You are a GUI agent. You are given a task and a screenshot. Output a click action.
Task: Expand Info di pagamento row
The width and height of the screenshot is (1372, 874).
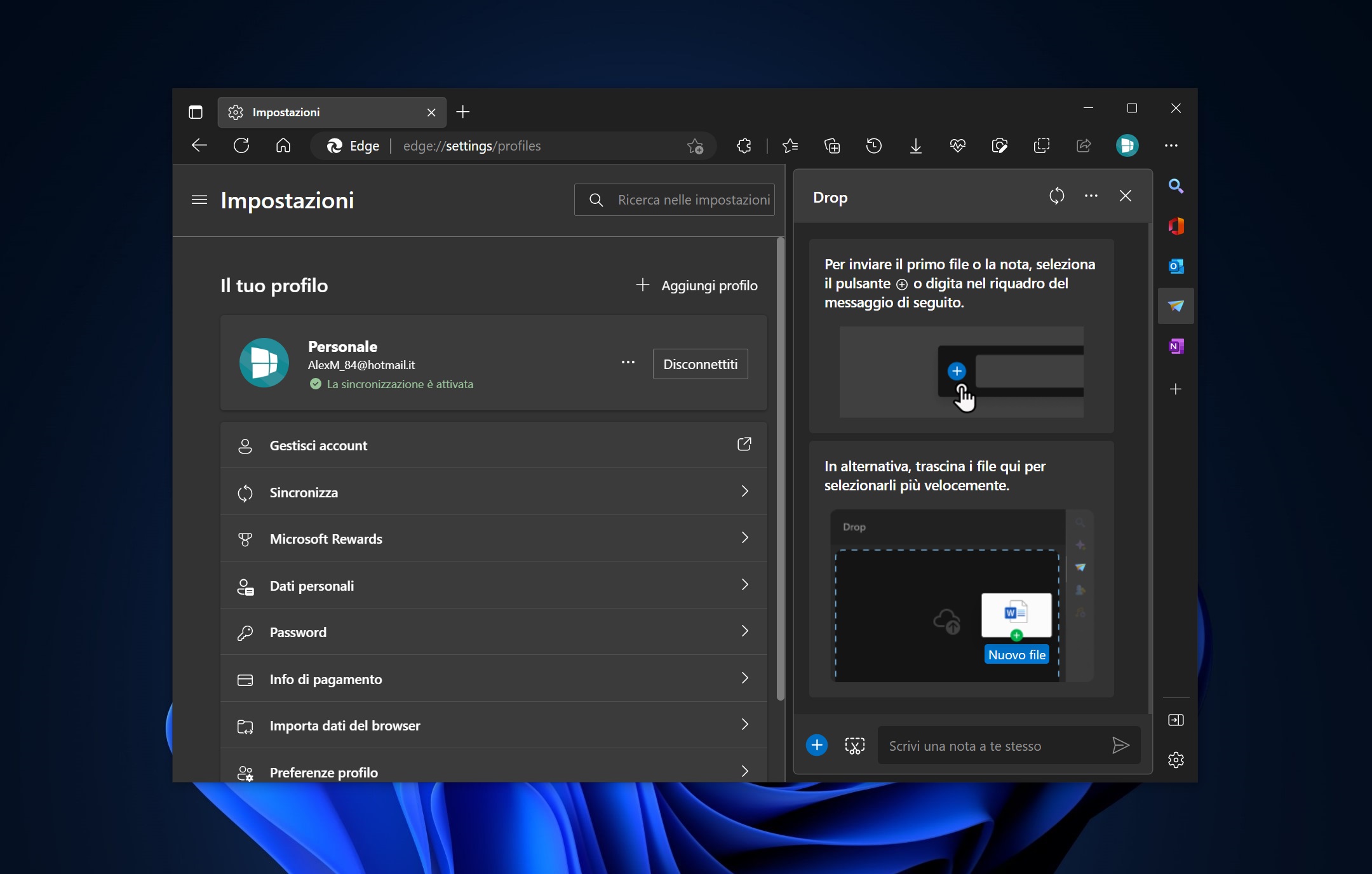[494, 679]
